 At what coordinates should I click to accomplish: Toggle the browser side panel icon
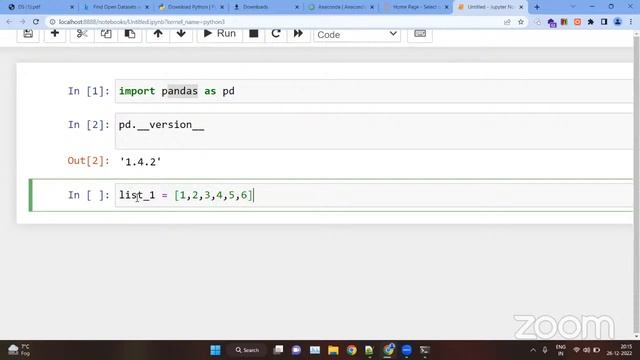click(x=604, y=22)
